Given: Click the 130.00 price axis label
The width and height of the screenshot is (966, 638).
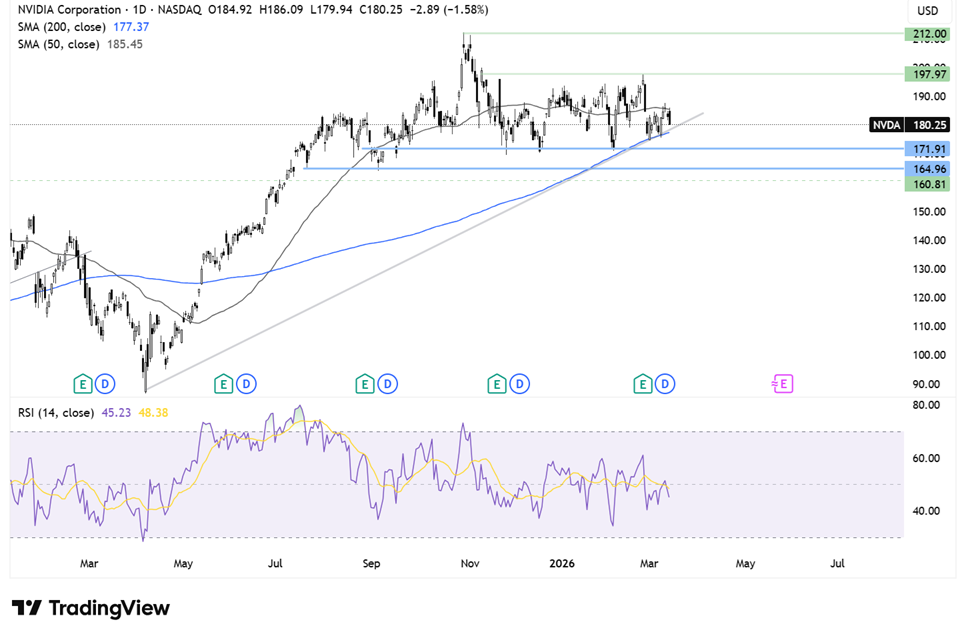Looking at the screenshot, I should pyautogui.click(x=929, y=269).
